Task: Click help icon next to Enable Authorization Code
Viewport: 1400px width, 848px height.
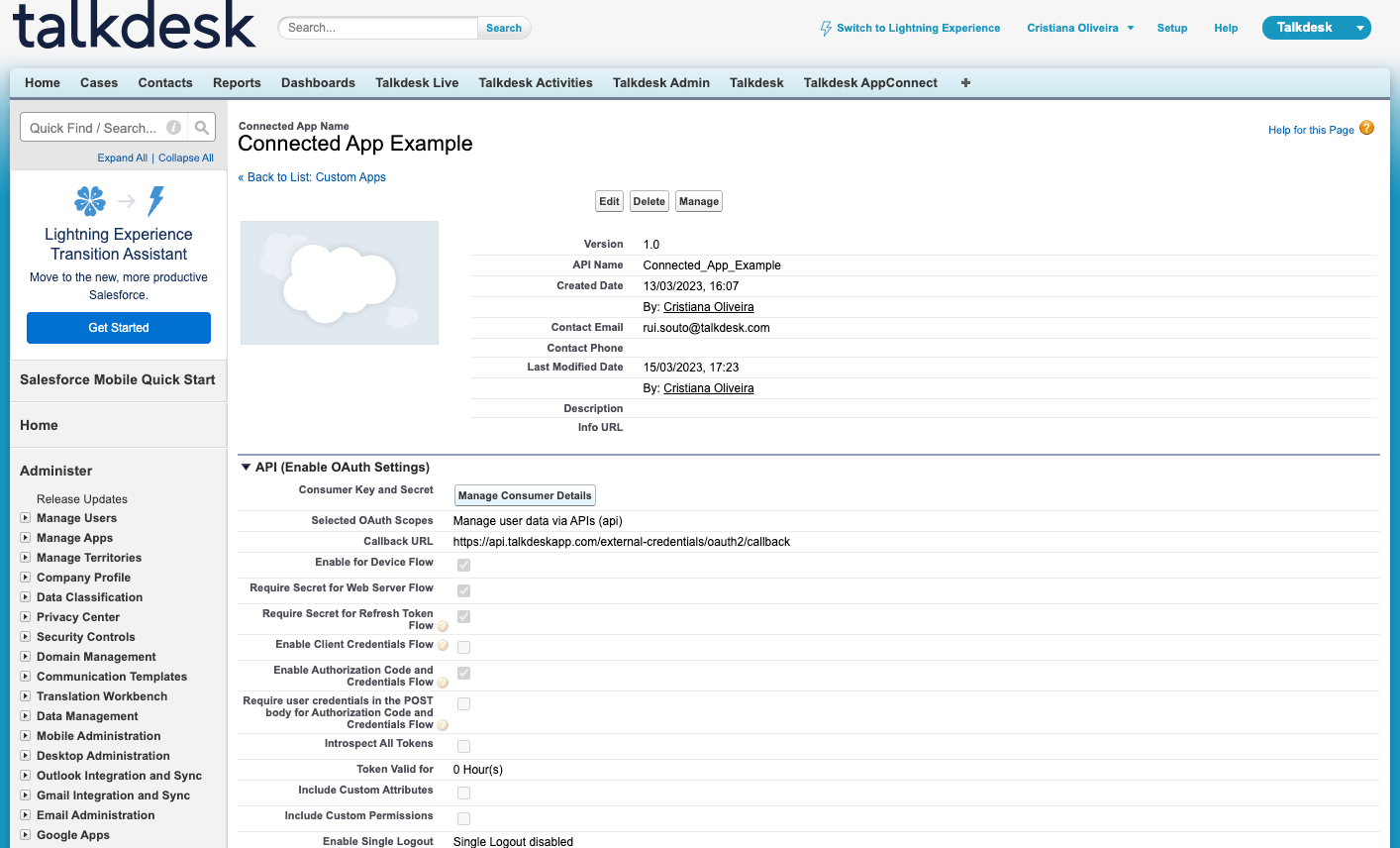Action: point(443,683)
